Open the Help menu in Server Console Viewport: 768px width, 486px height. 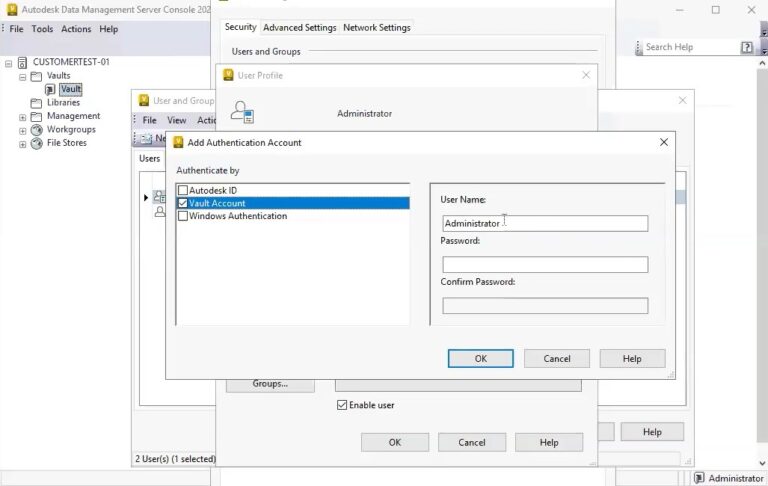click(x=108, y=29)
